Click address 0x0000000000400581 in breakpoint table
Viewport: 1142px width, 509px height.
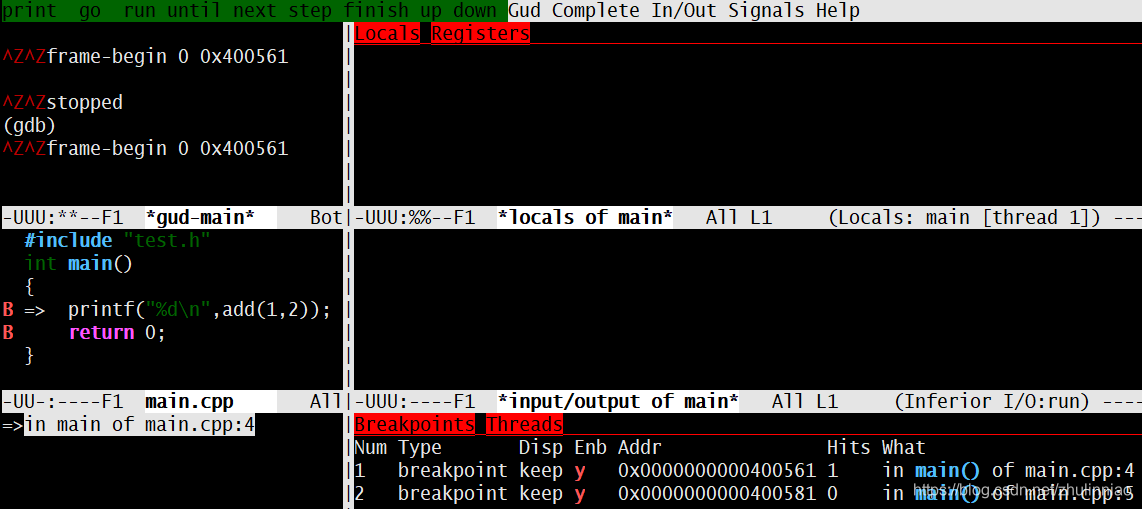[x=717, y=494]
